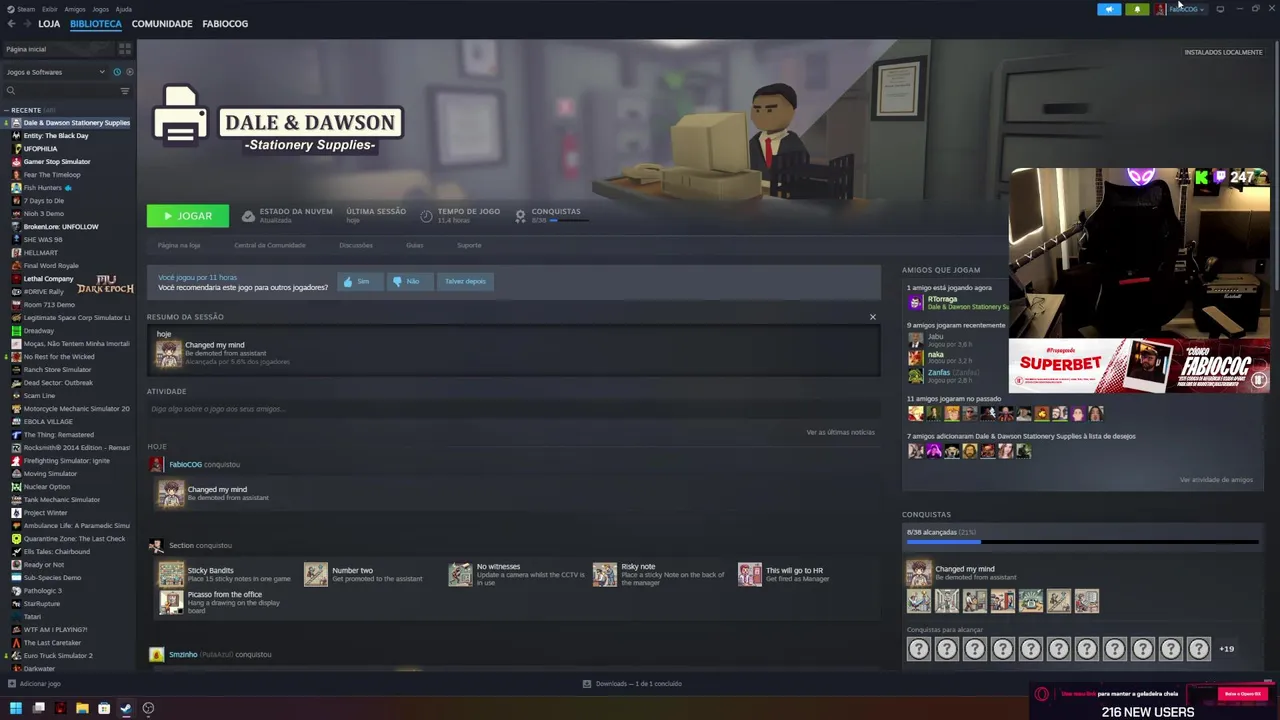Screen dimensions: 1280x720
Task: Open Ver atividade de amigos link
Action: (x=1216, y=480)
